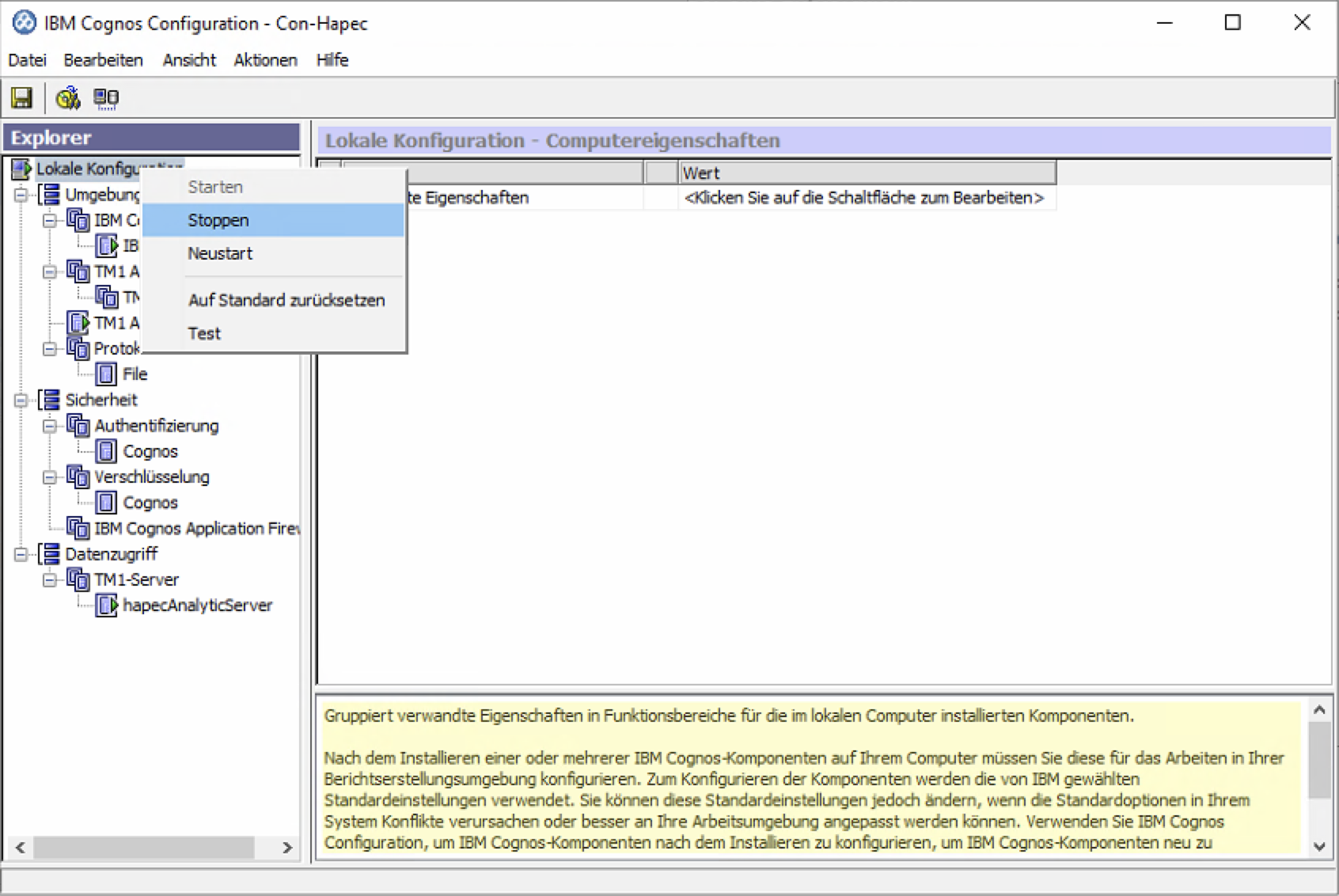1339x896 pixels.
Task: Click the File protocol item icon
Action: (106, 374)
